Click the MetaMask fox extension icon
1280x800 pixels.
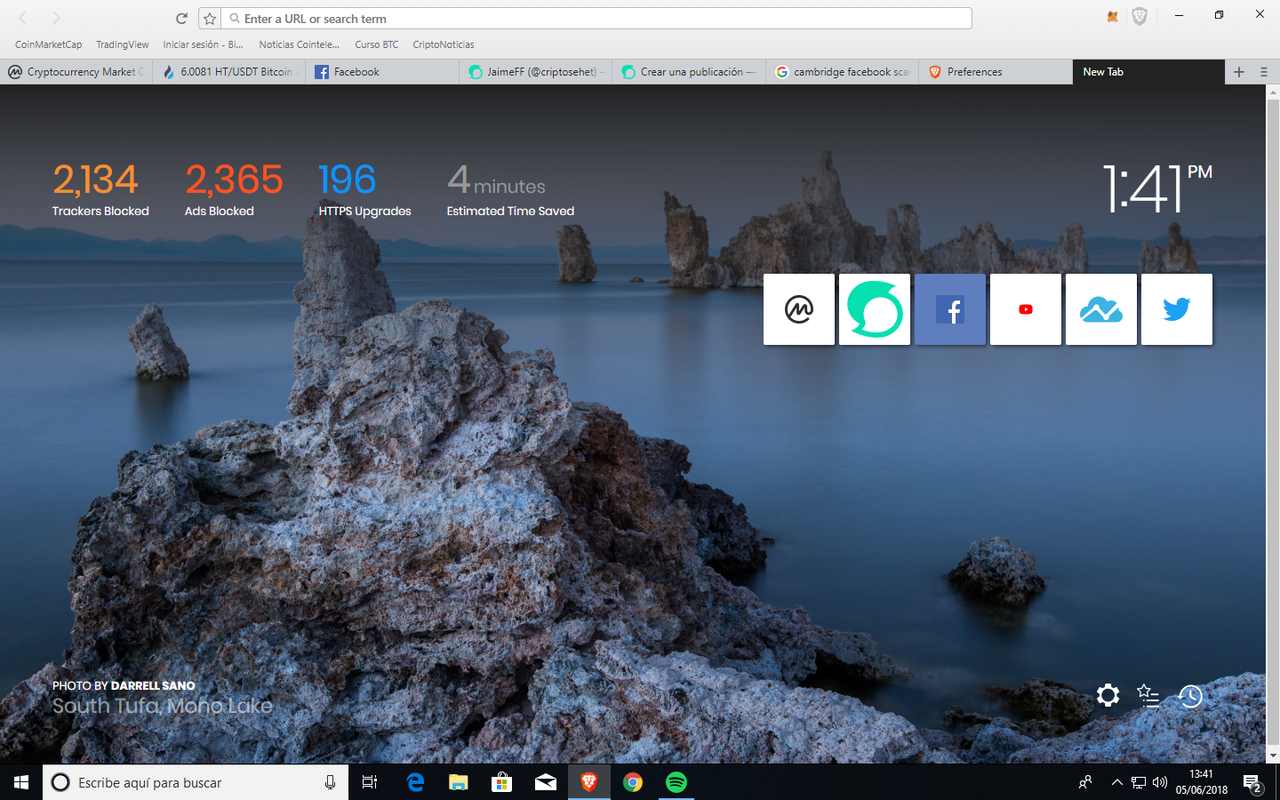click(x=1112, y=17)
